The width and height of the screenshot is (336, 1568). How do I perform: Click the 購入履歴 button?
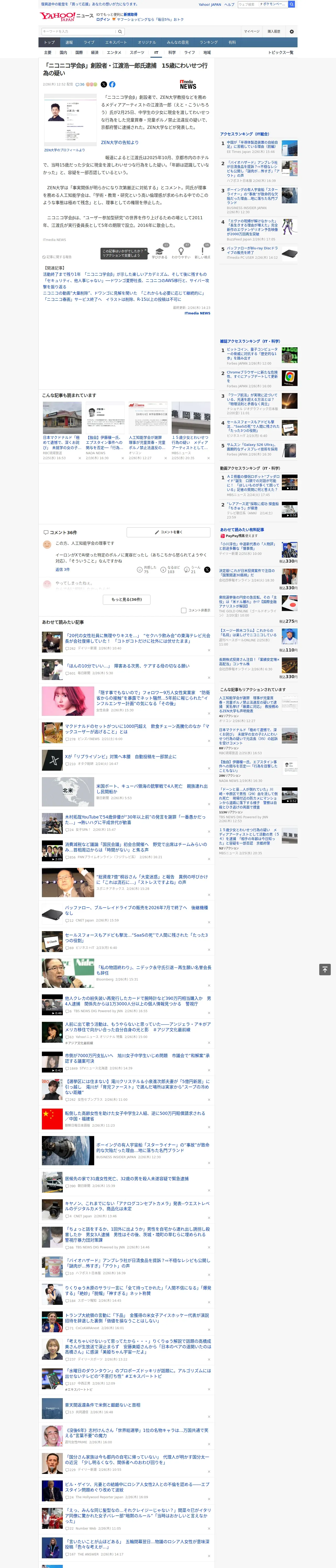pos(274,32)
